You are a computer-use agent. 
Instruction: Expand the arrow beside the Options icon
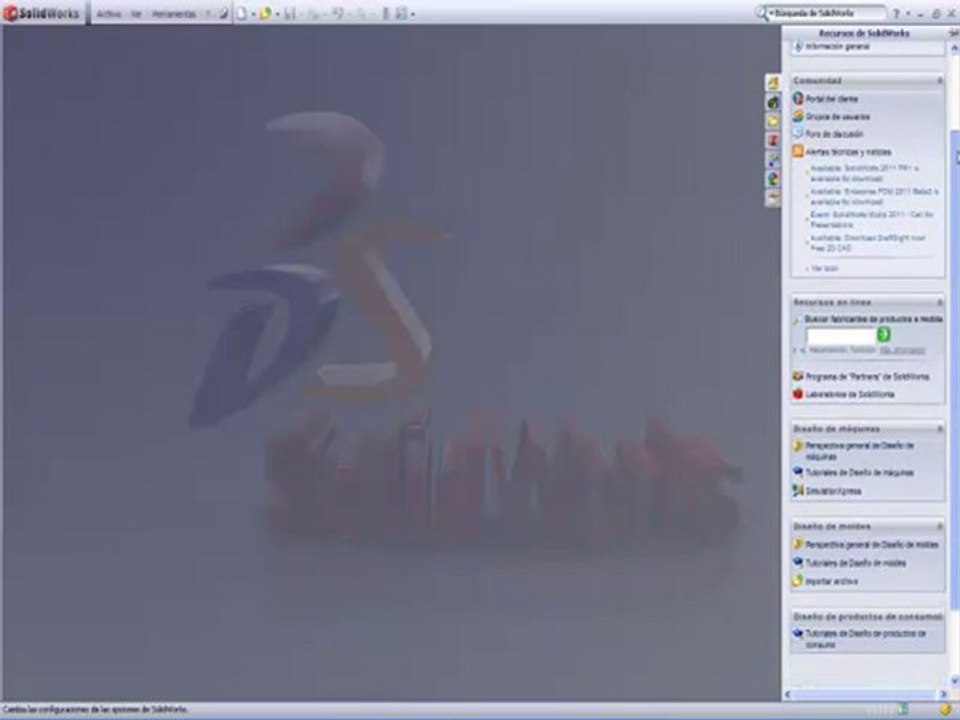[413, 14]
